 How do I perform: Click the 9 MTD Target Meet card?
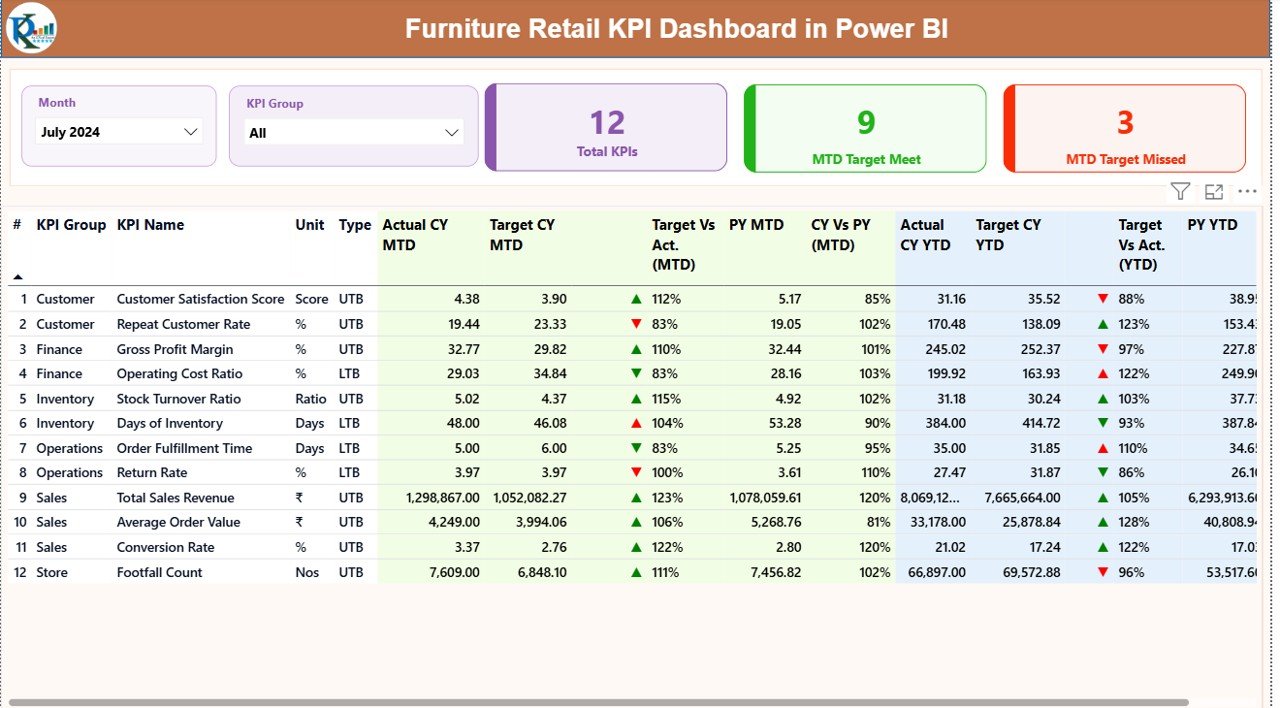tap(864, 127)
